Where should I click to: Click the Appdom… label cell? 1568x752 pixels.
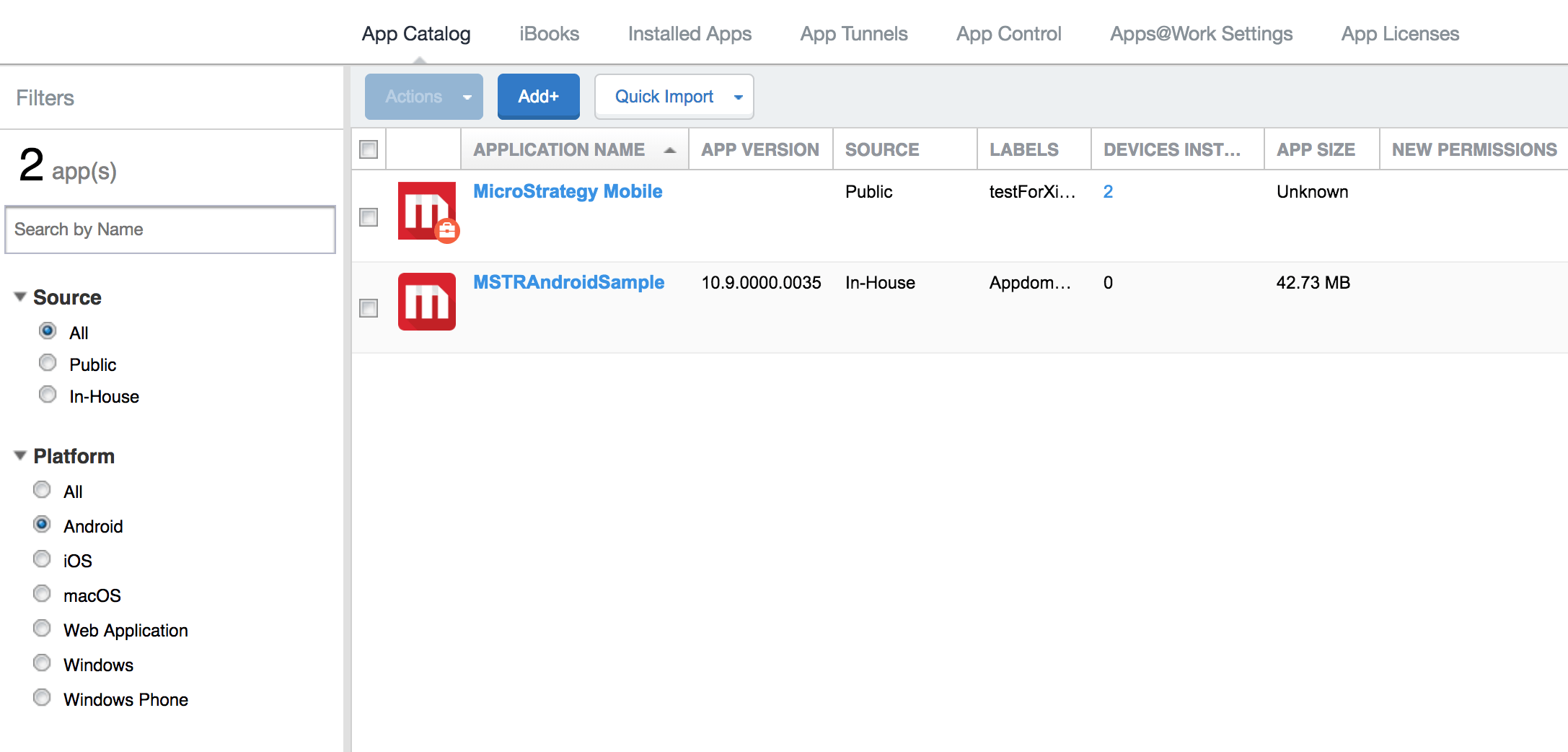click(x=1030, y=282)
